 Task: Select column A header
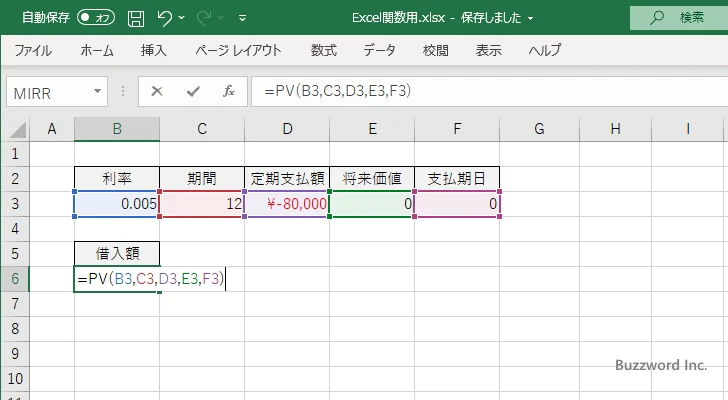point(52,129)
